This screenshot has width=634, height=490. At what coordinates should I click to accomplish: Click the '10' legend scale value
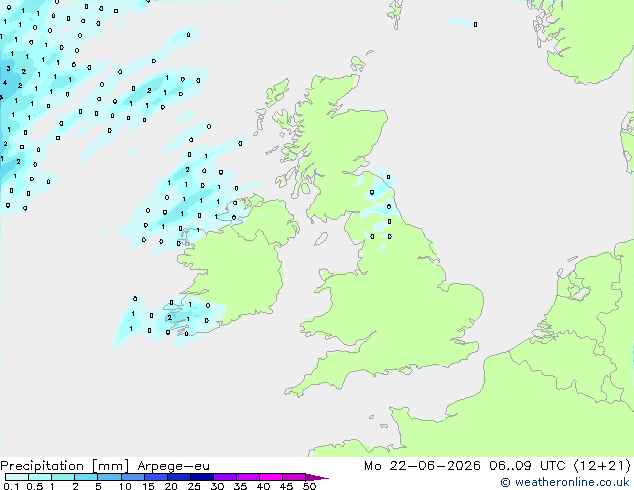coord(125,486)
